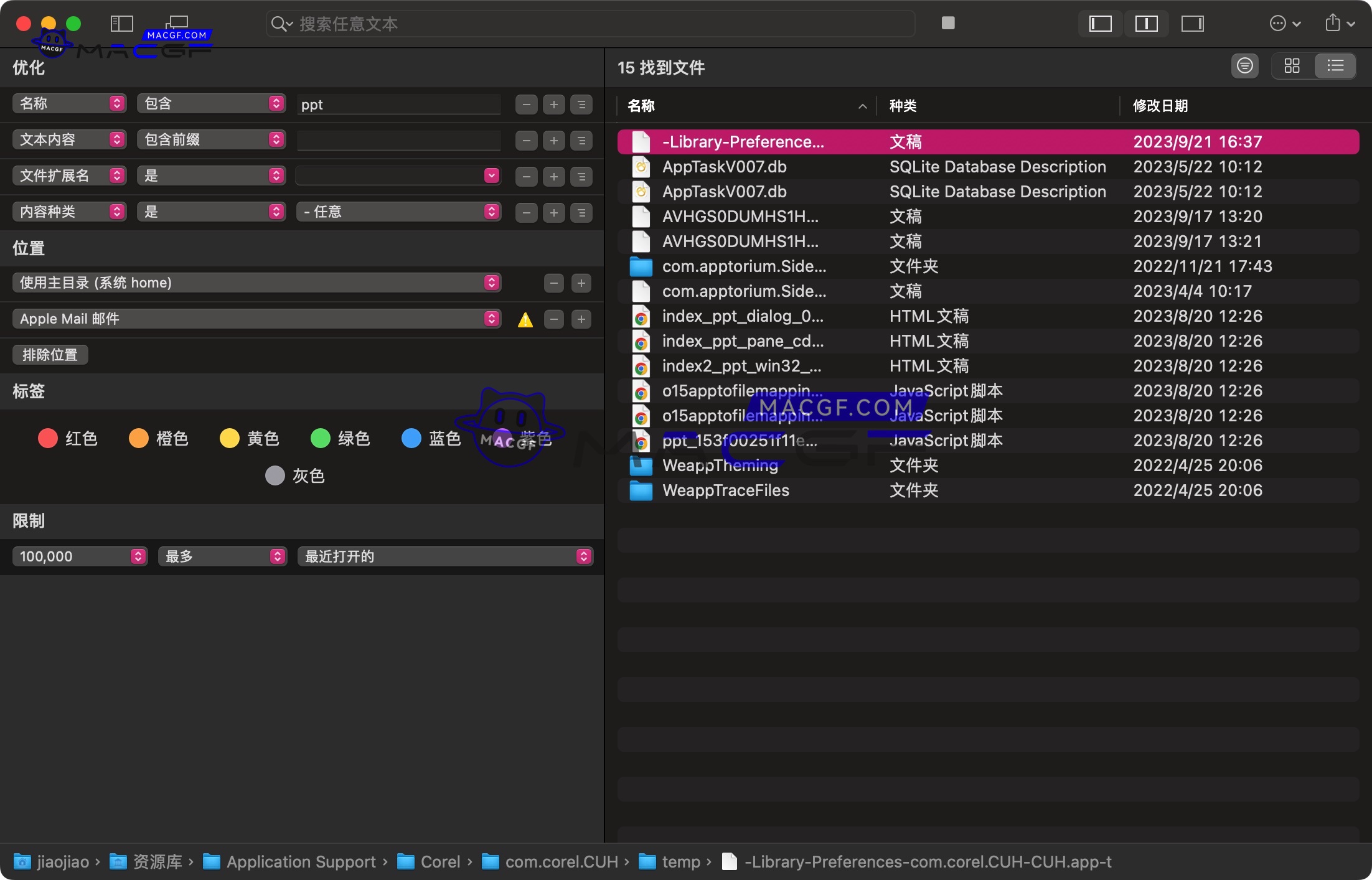Open the 包含 comparison dropdown
This screenshot has width=1372, height=880.
click(x=212, y=103)
